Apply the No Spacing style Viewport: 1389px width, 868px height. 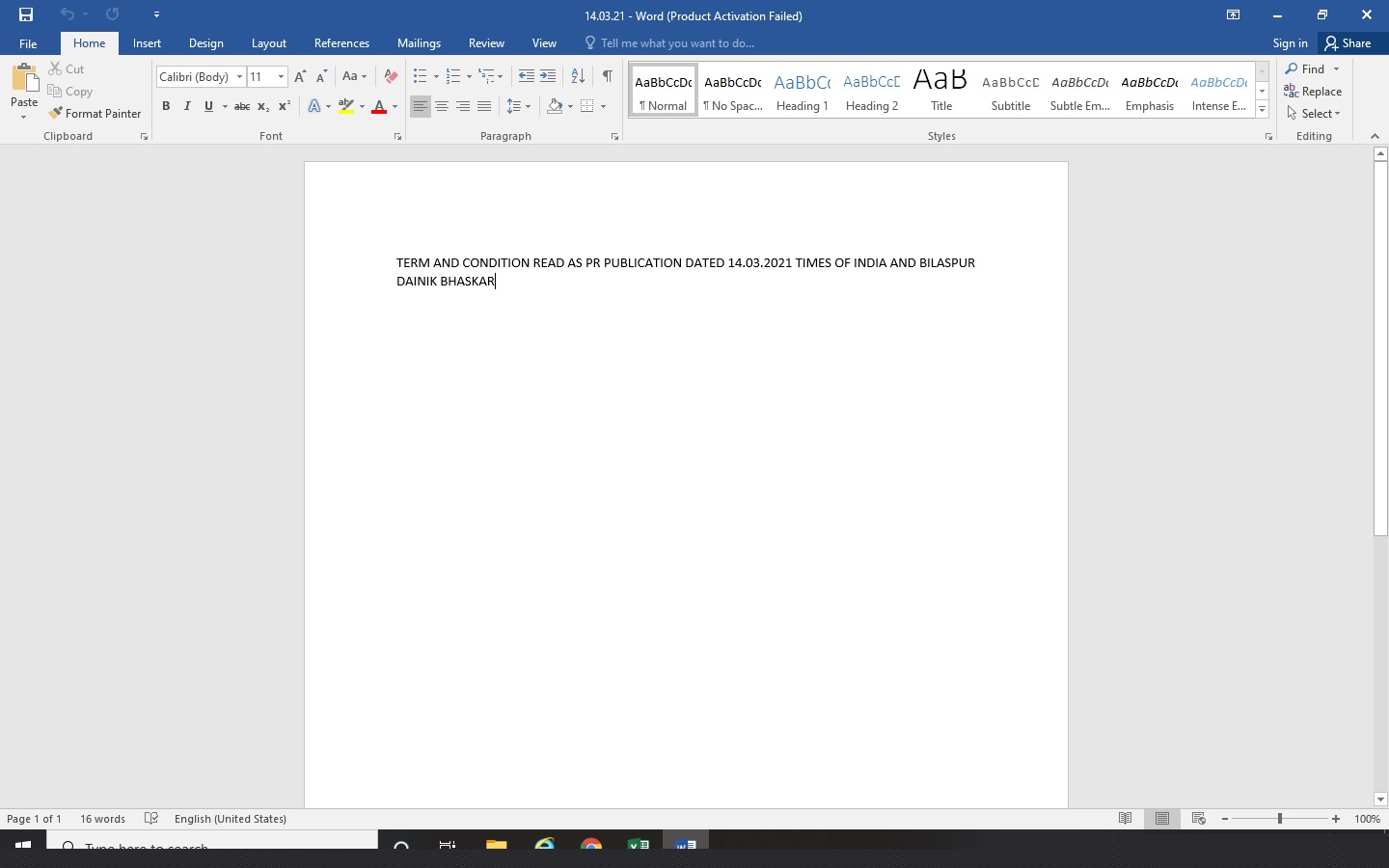click(x=733, y=91)
